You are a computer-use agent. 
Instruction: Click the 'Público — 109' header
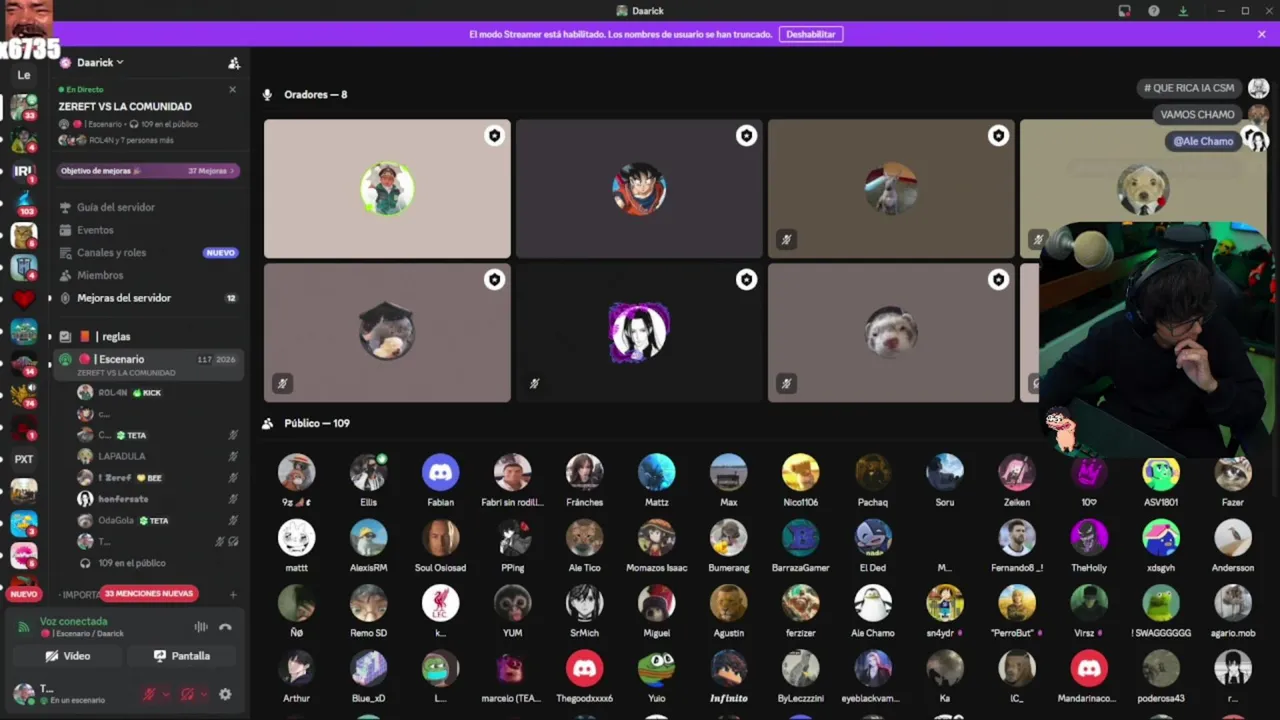point(316,423)
